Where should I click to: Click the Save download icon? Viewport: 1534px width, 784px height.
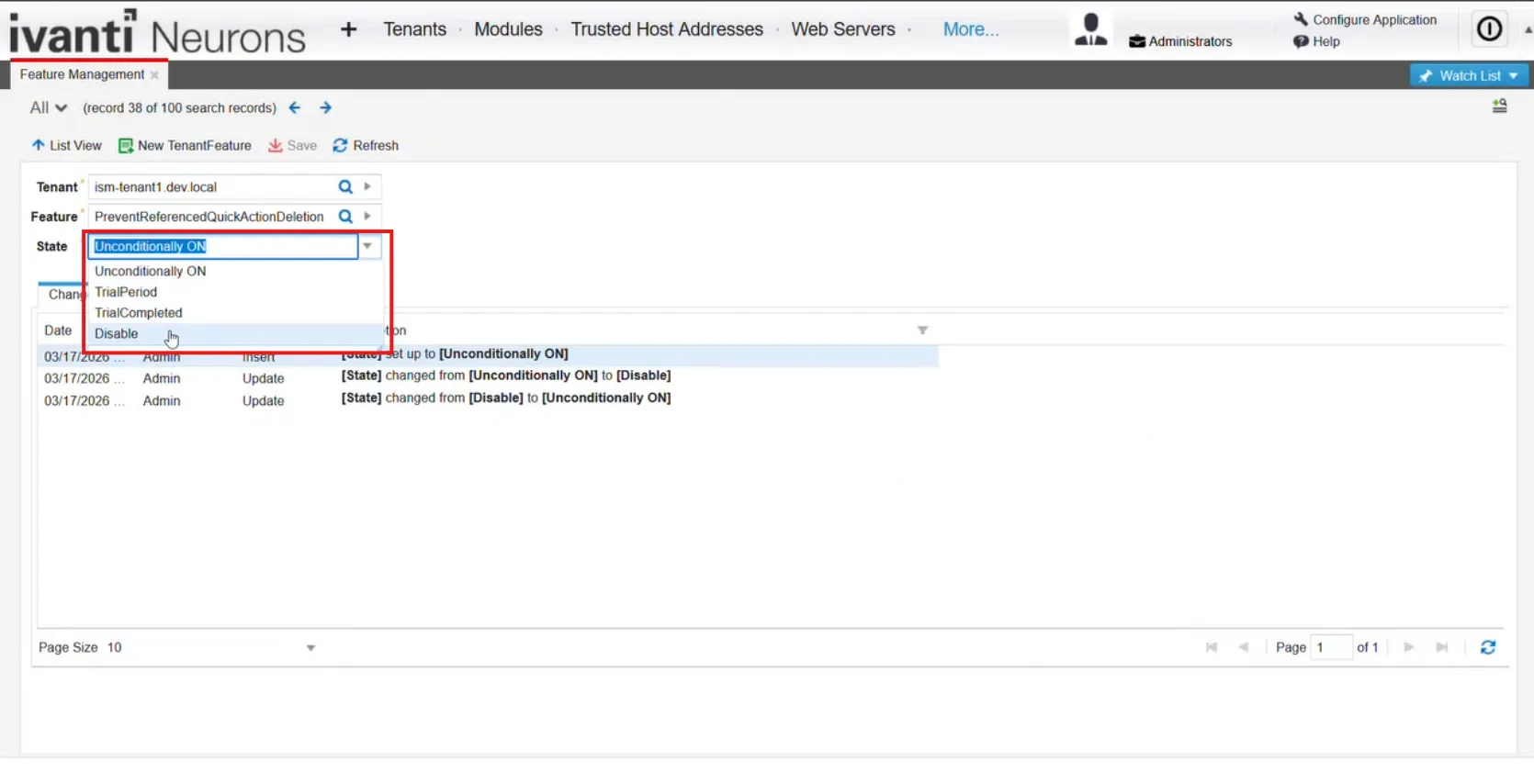[x=275, y=145]
